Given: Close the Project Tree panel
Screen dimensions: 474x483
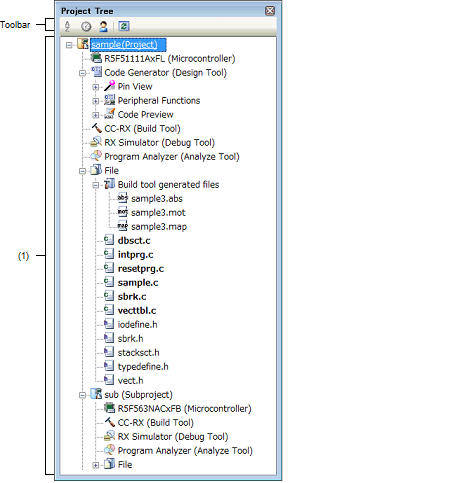Looking at the screenshot, I should [x=270, y=11].
